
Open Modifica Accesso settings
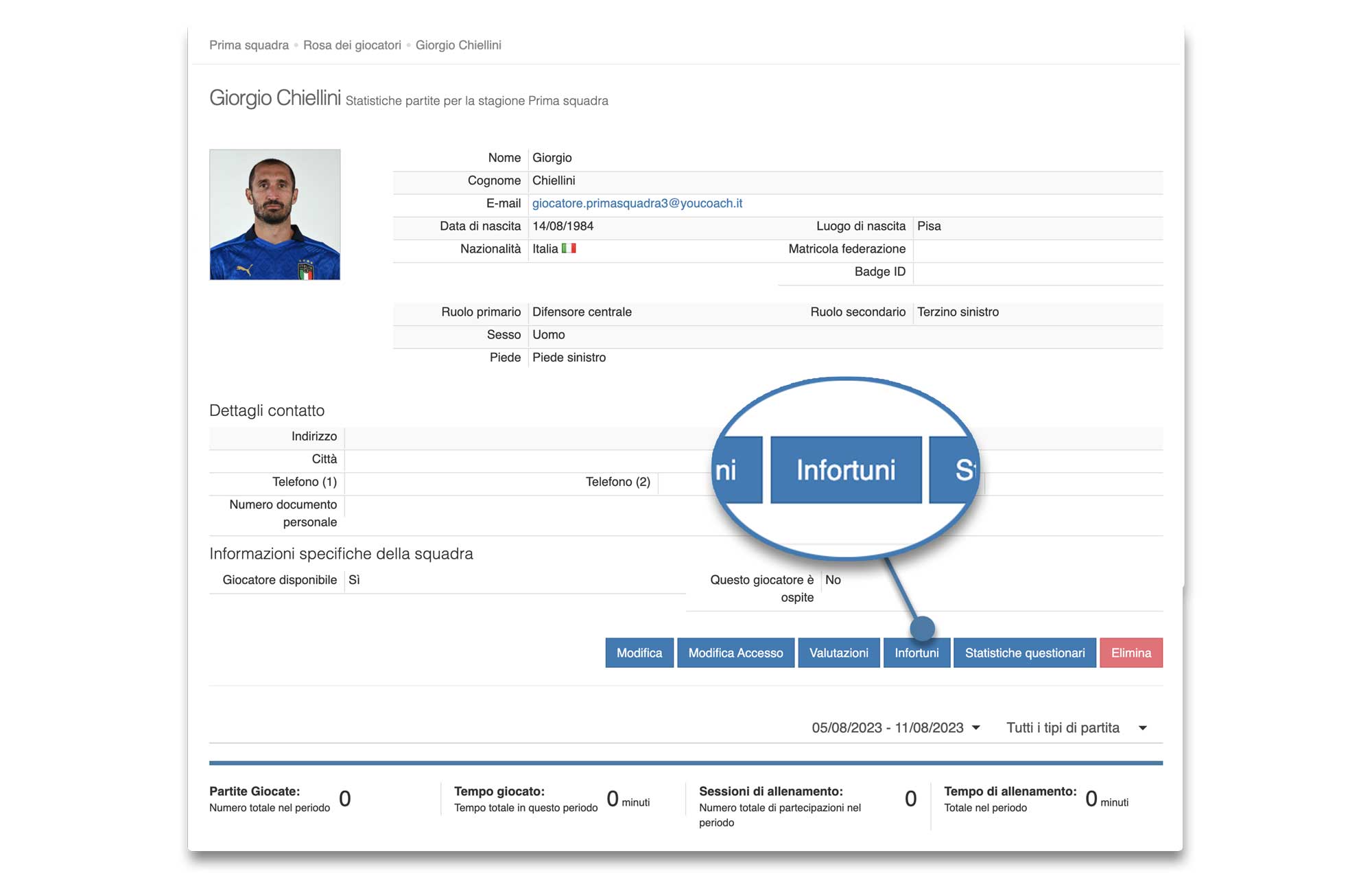[735, 653]
